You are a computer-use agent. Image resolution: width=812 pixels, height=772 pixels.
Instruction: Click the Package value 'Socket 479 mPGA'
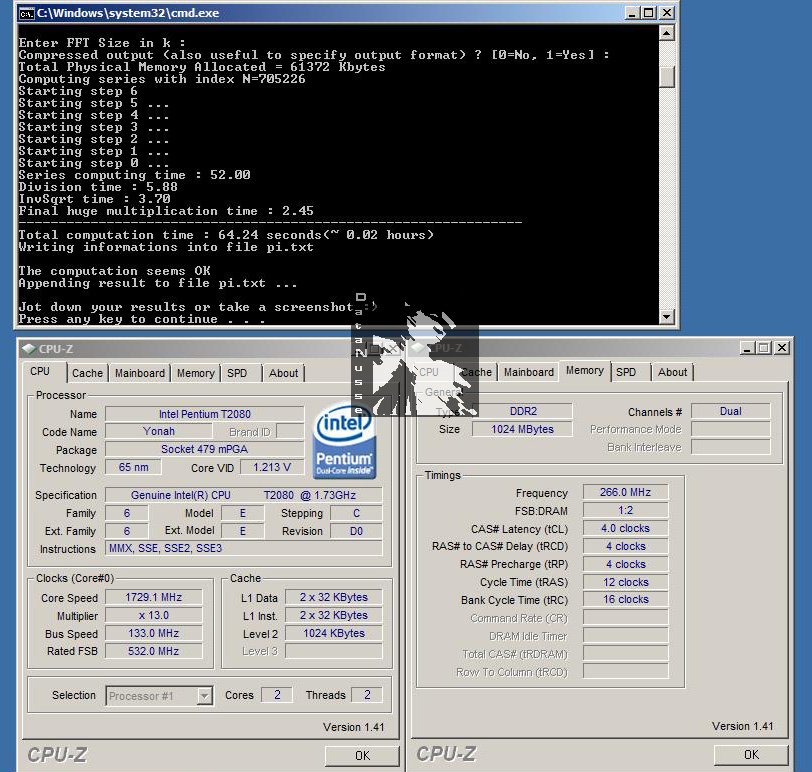pyautogui.click(x=205, y=449)
